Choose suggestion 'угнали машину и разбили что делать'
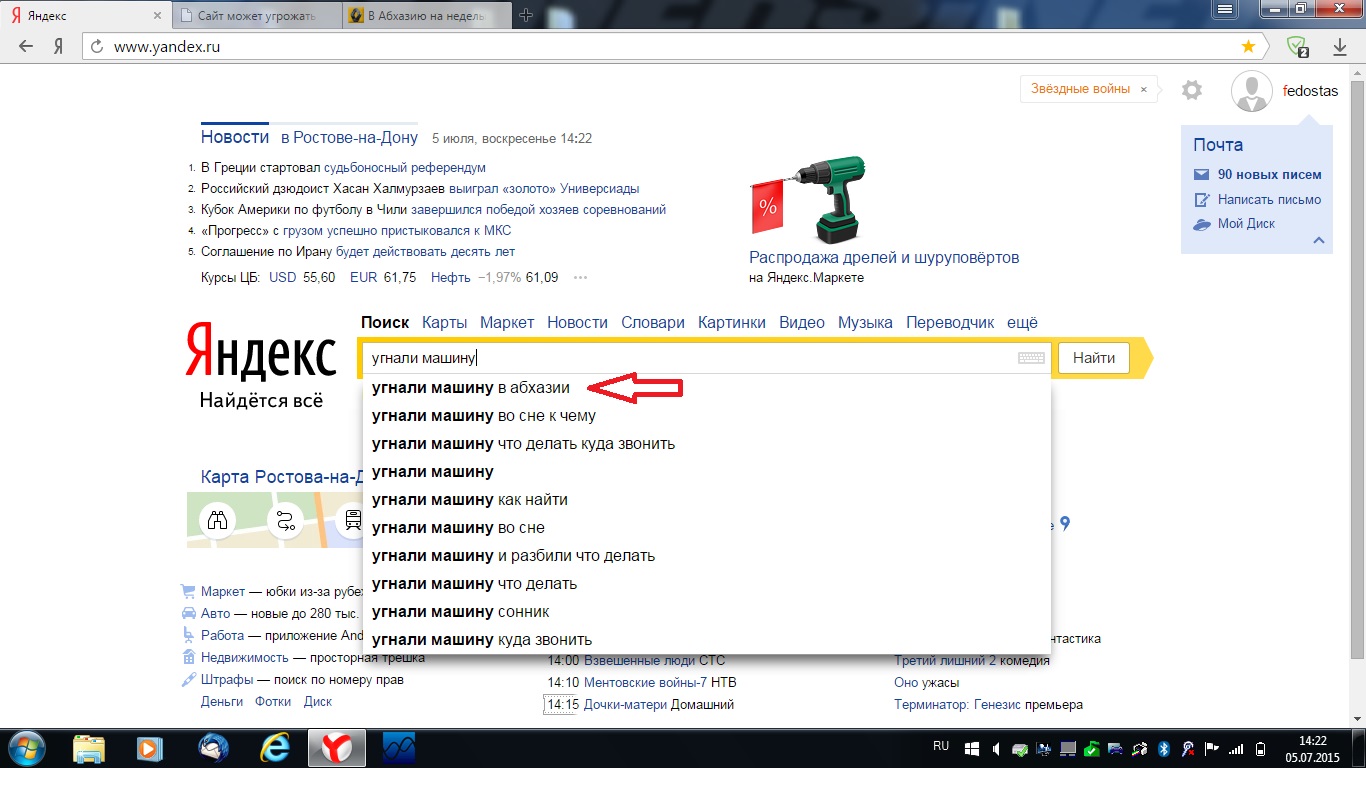This screenshot has width=1366, height=785. (706, 556)
